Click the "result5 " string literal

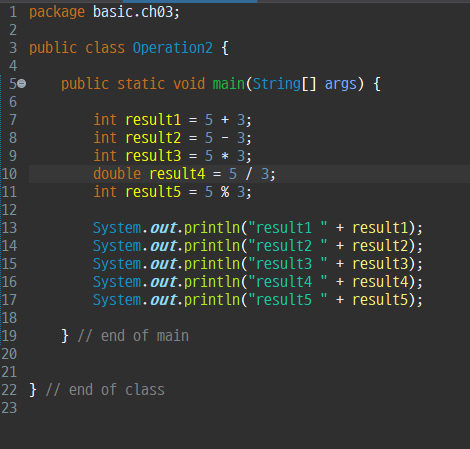[288, 300]
